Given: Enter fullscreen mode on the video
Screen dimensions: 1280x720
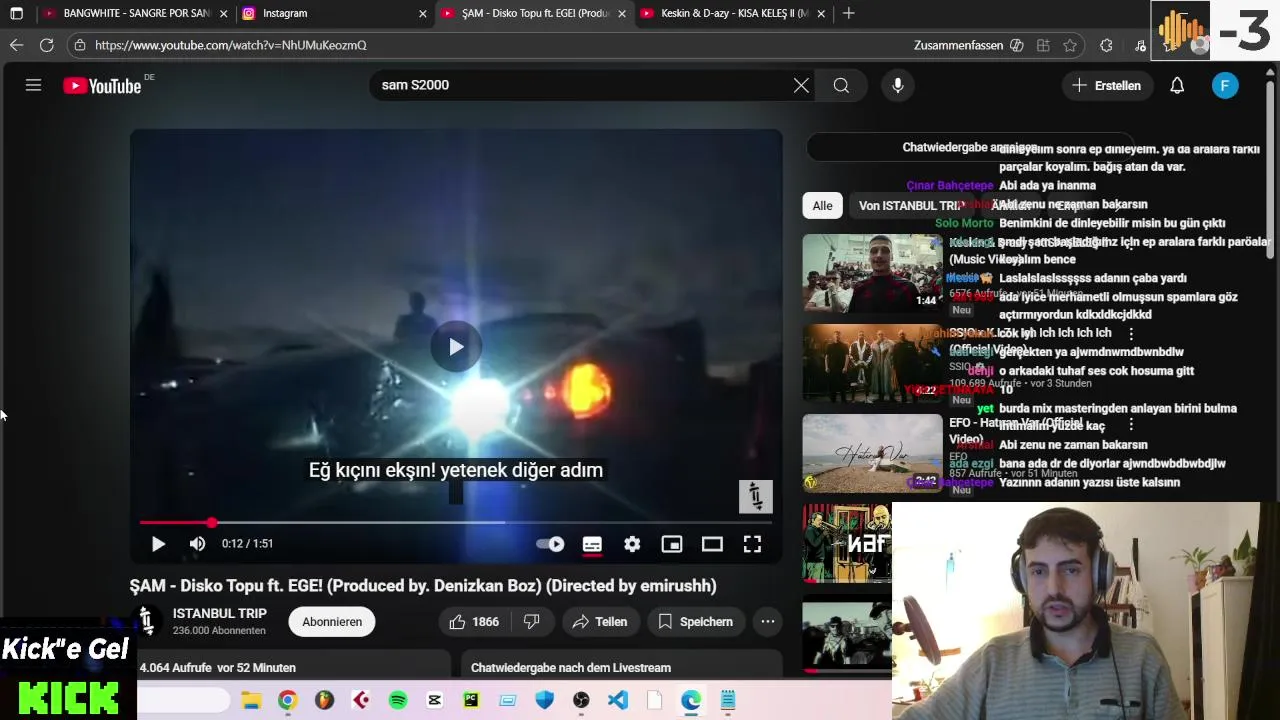Looking at the screenshot, I should [752, 544].
